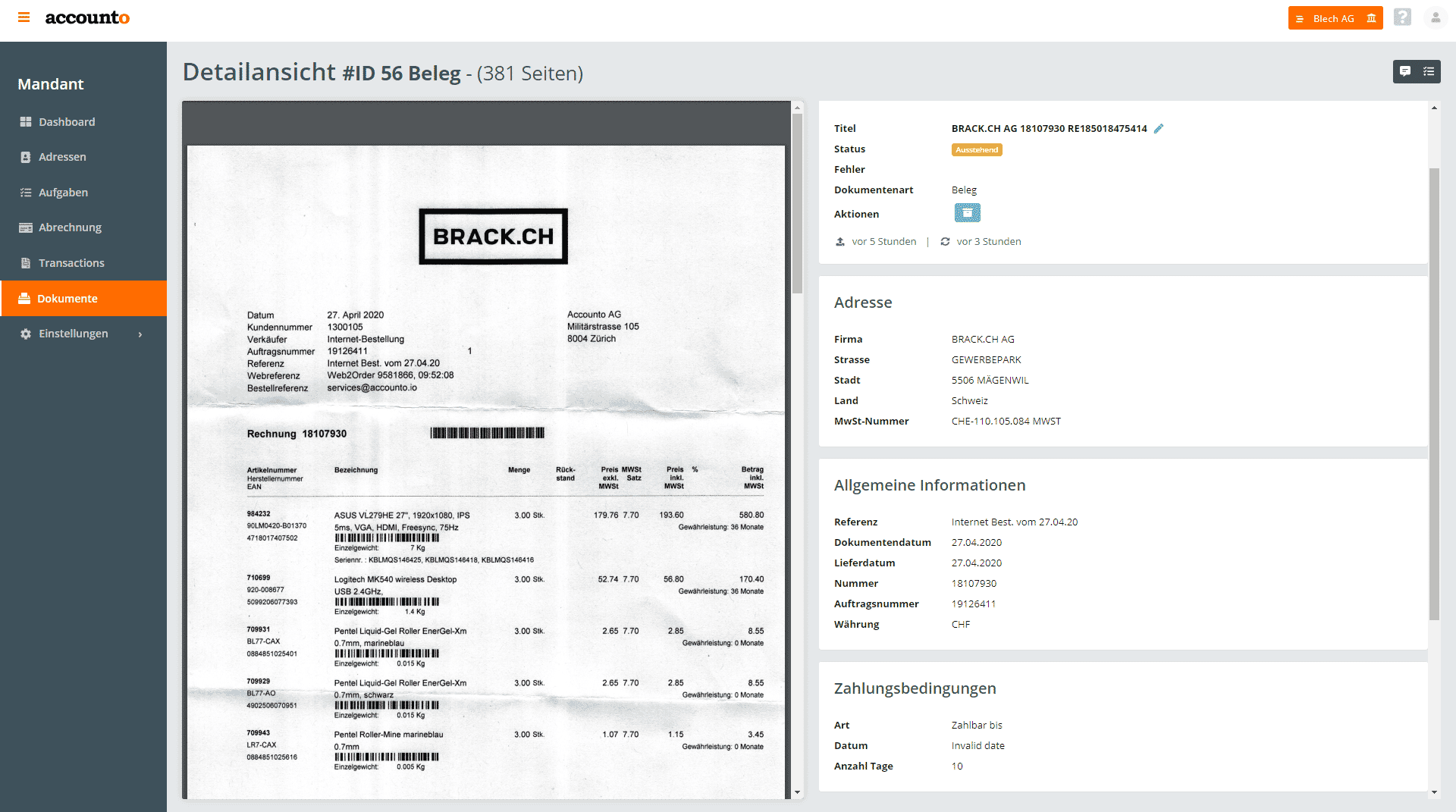Open the comments icon
Screen dimensions: 1456x812
click(x=1405, y=71)
